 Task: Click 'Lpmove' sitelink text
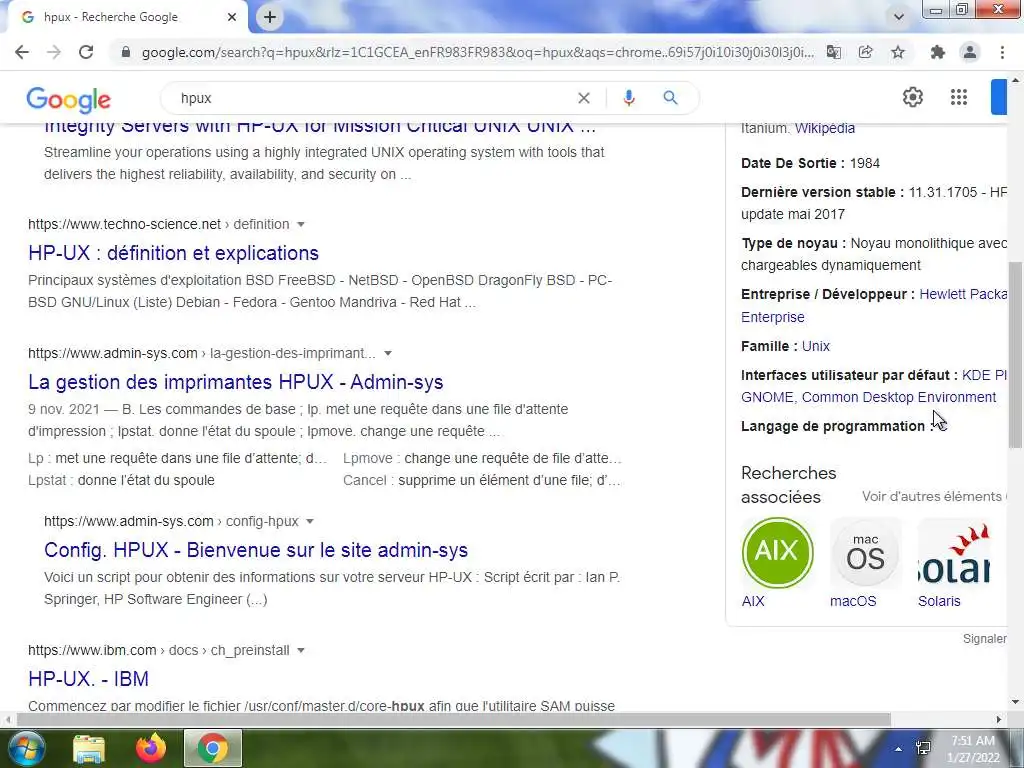pyautogui.click(x=368, y=458)
